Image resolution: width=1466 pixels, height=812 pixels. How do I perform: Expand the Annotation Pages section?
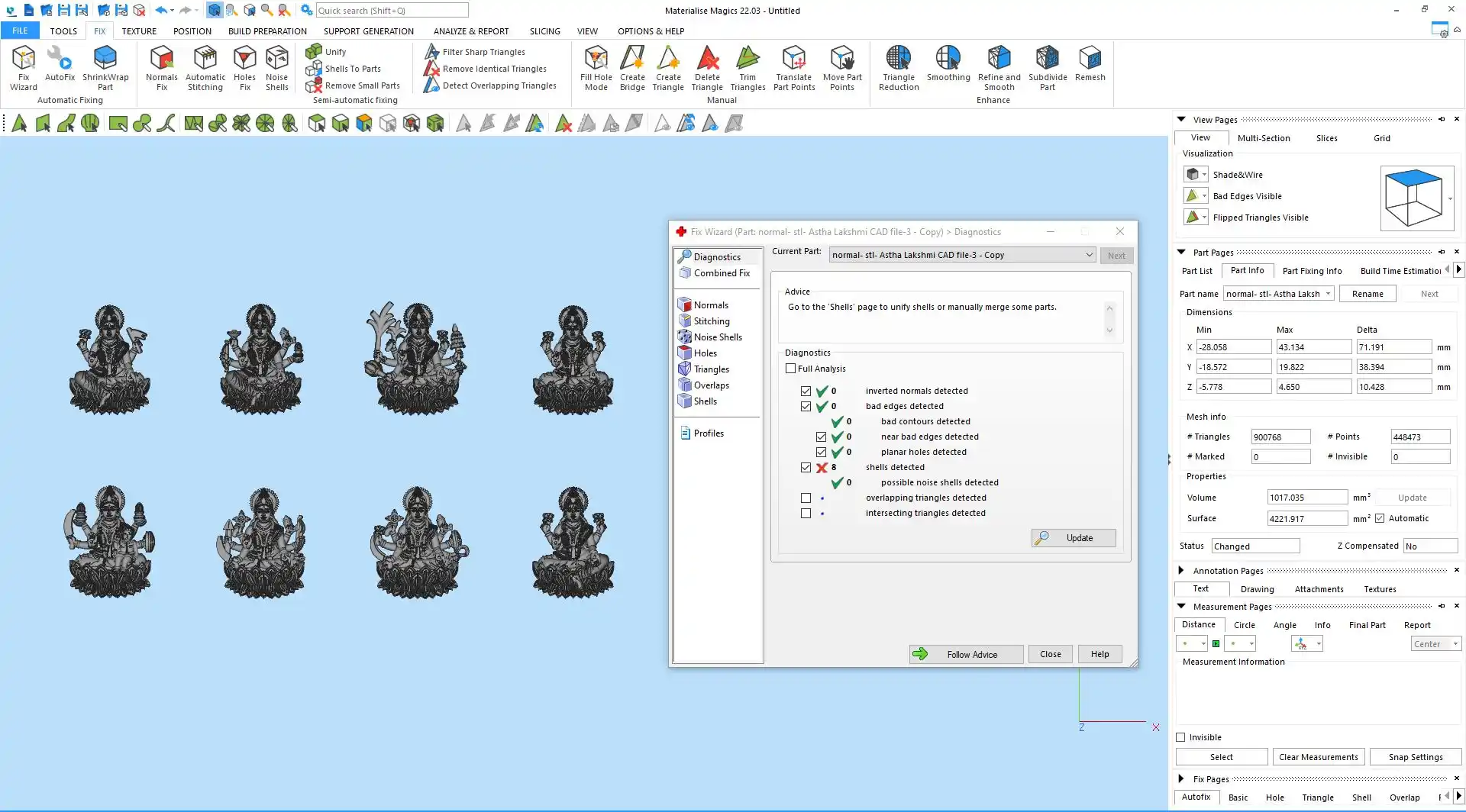[1181, 571]
